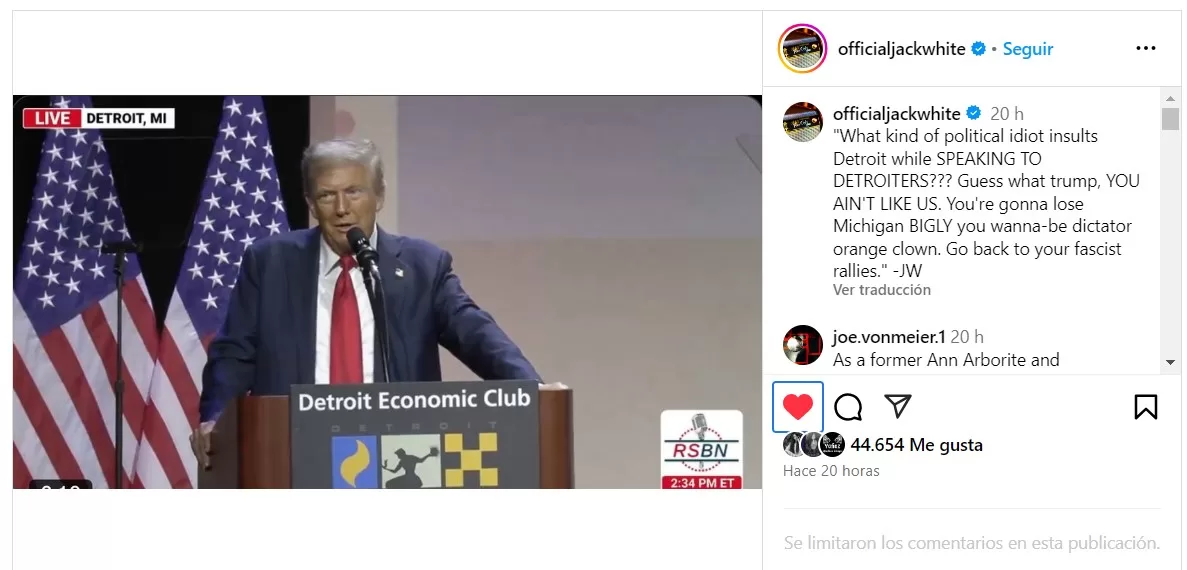View the 44.654 Me gusta likes list
This screenshot has height=570, width=1187.
[x=916, y=445]
